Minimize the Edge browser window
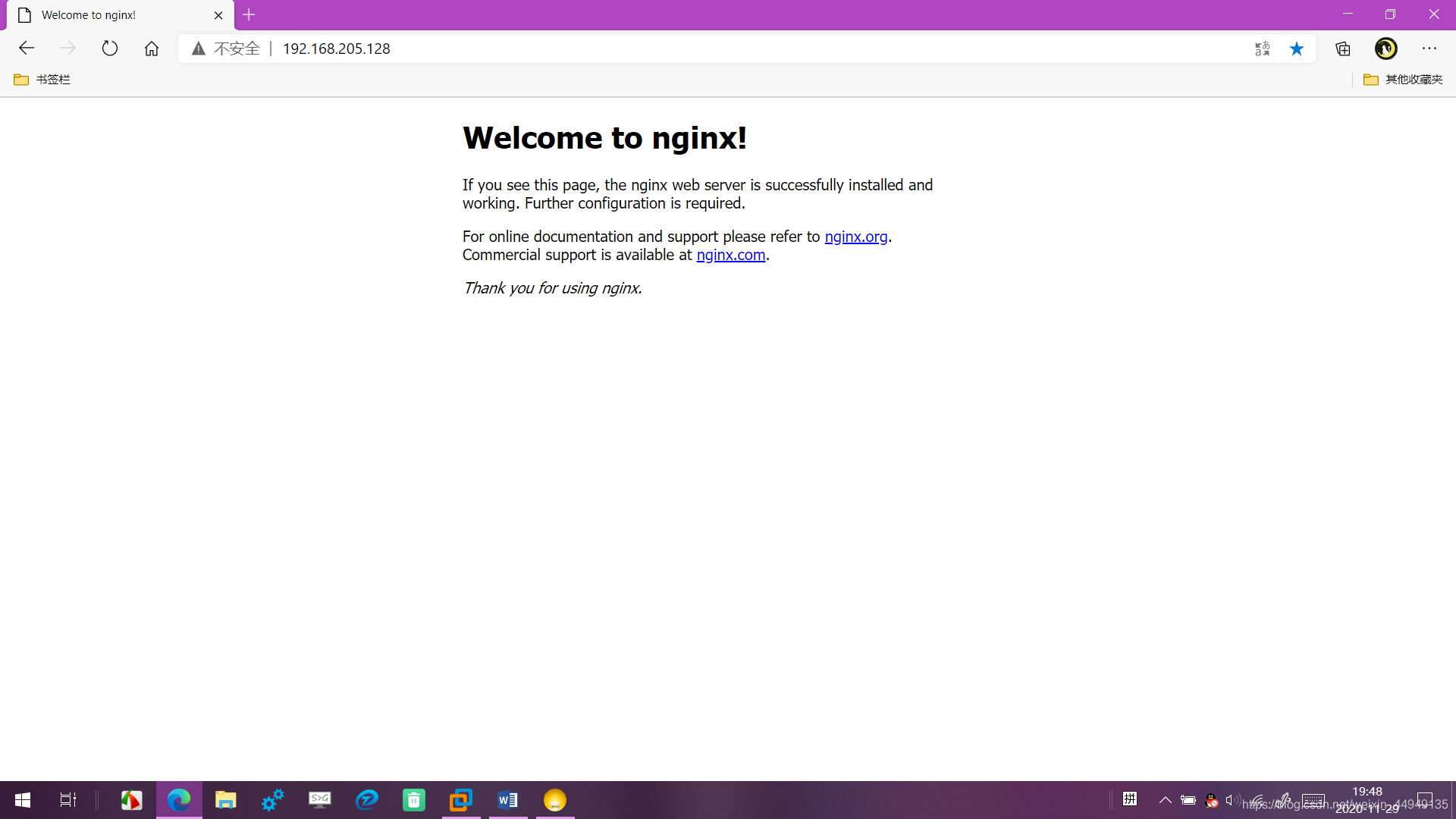This screenshot has width=1456, height=819. point(1348,14)
